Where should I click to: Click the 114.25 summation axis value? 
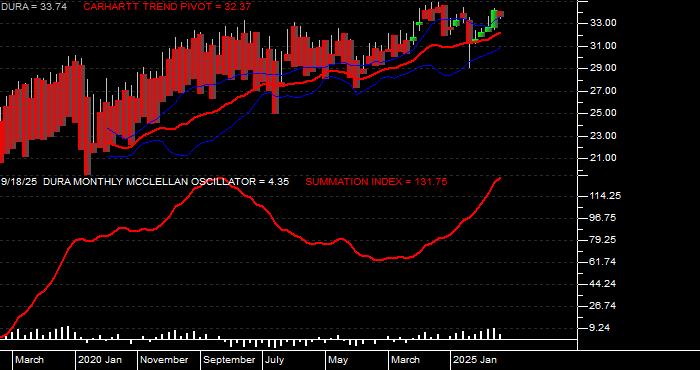pos(606,196)
